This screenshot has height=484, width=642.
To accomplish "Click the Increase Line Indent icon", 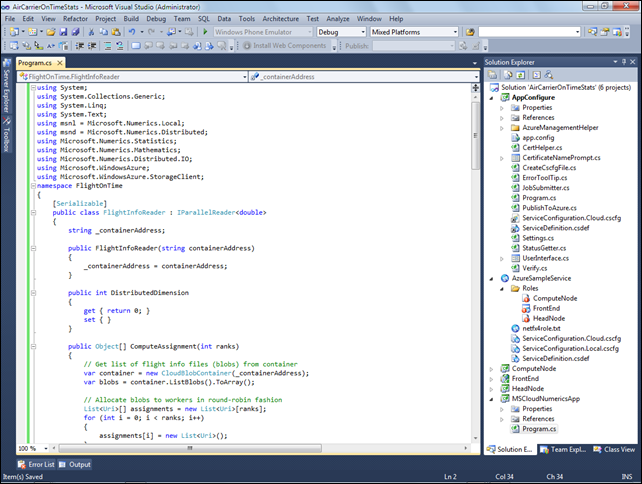I will point(92,46).
